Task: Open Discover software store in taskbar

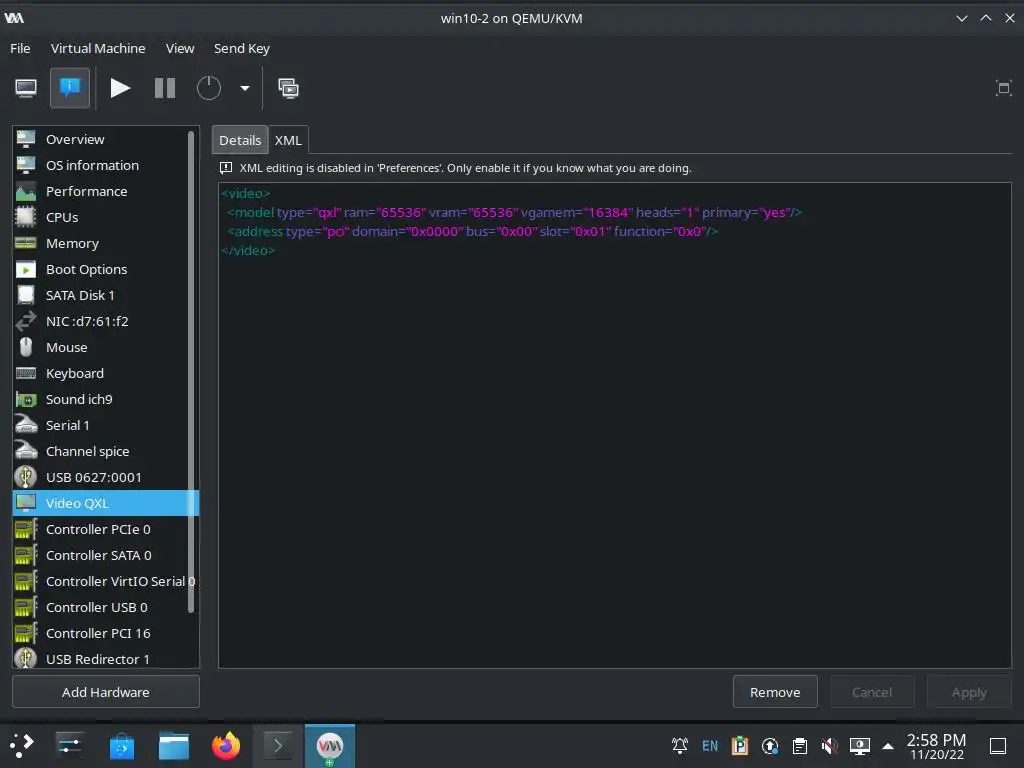Action: pos(121,745)
